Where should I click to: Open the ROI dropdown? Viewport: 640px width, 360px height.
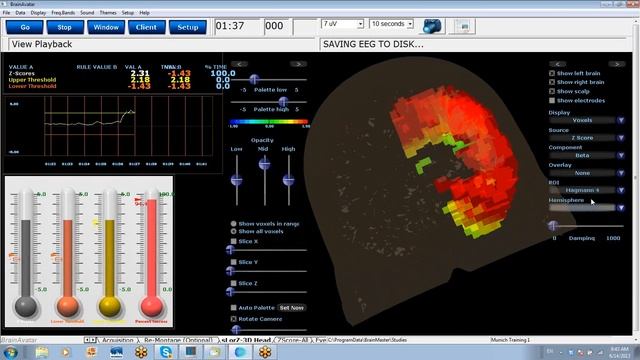(621, 190)
